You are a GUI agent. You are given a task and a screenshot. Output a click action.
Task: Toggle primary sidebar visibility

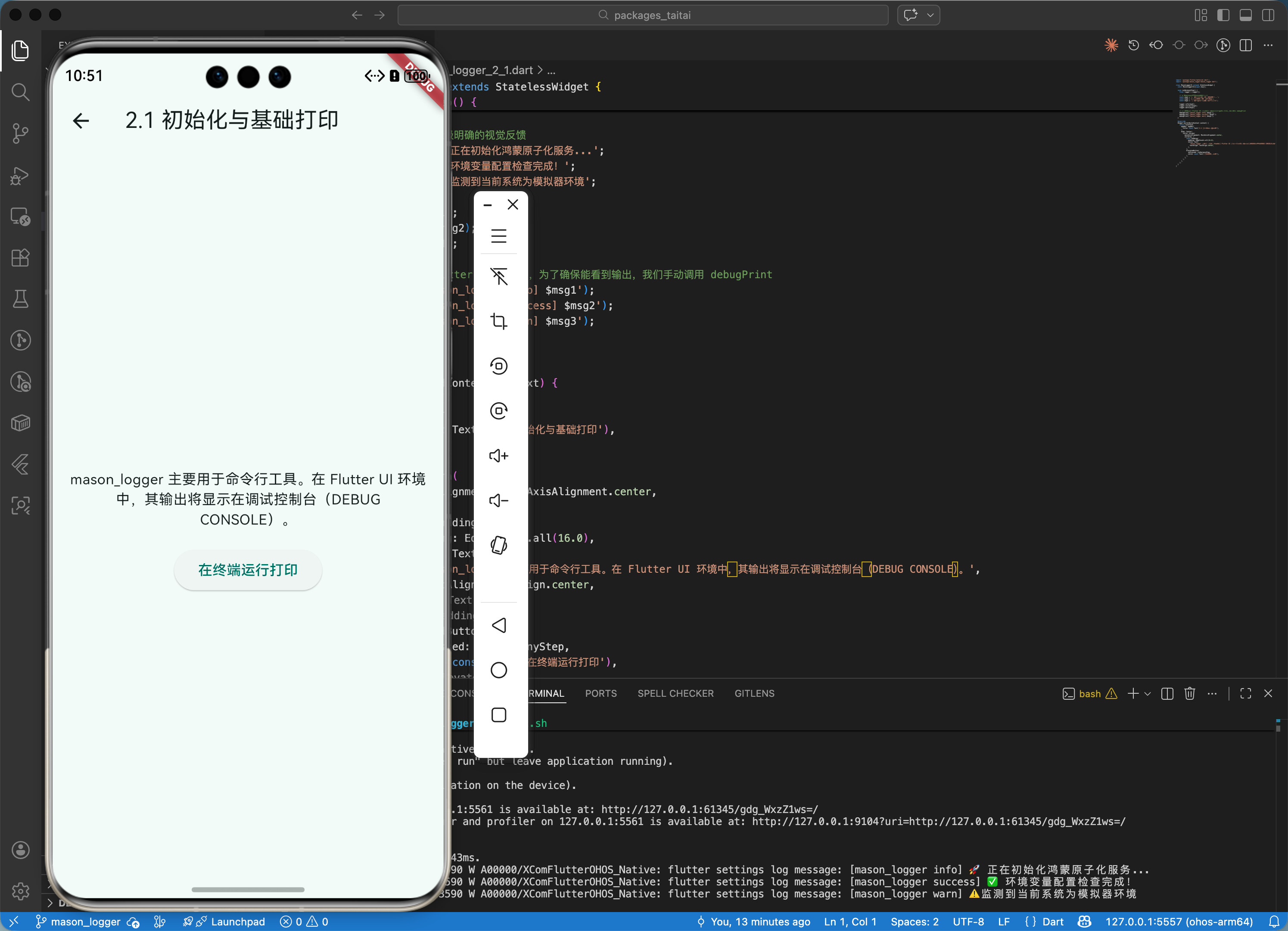point(1223,16)
